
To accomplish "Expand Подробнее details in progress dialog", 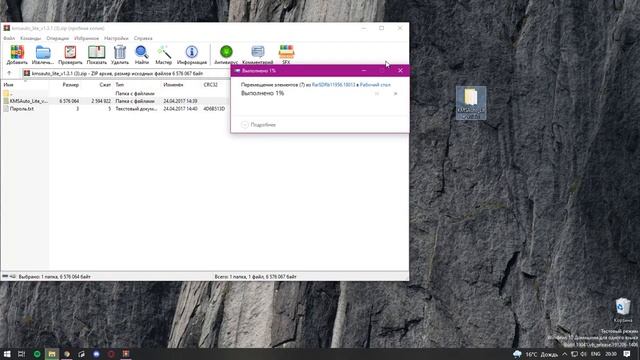I will (x=258, y=124).
